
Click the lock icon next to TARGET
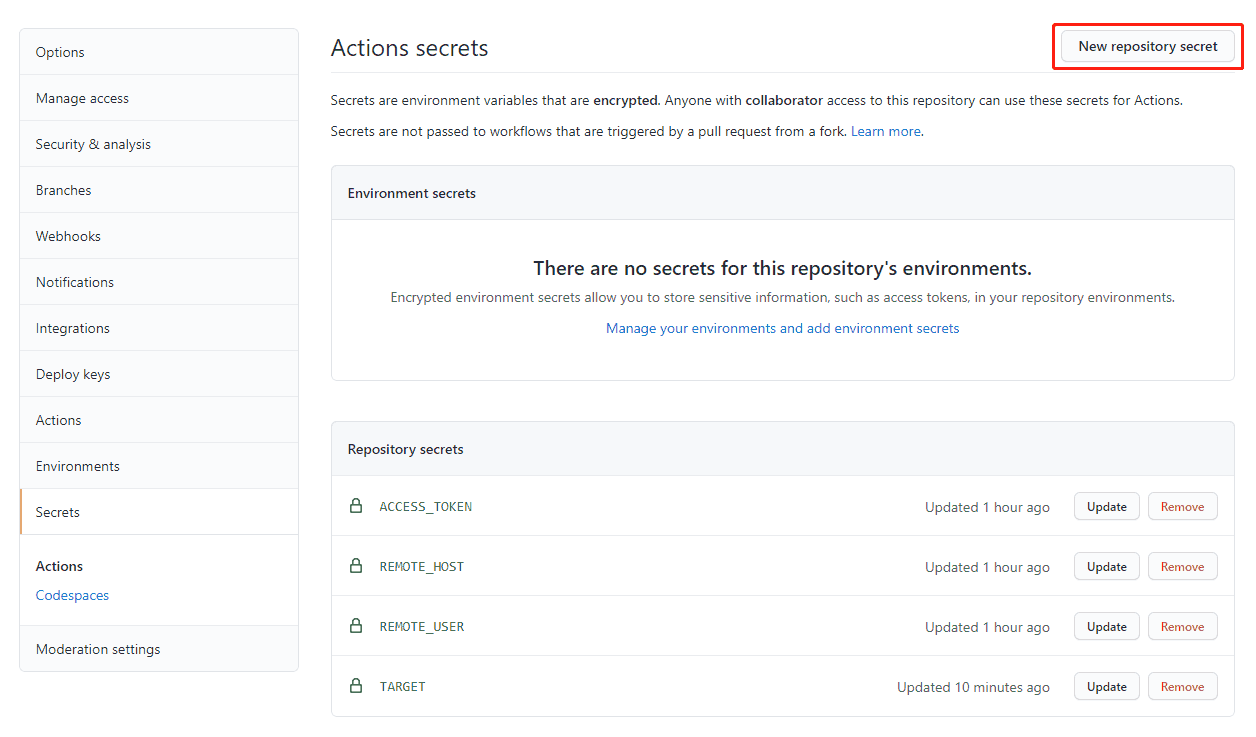point(355,686)
